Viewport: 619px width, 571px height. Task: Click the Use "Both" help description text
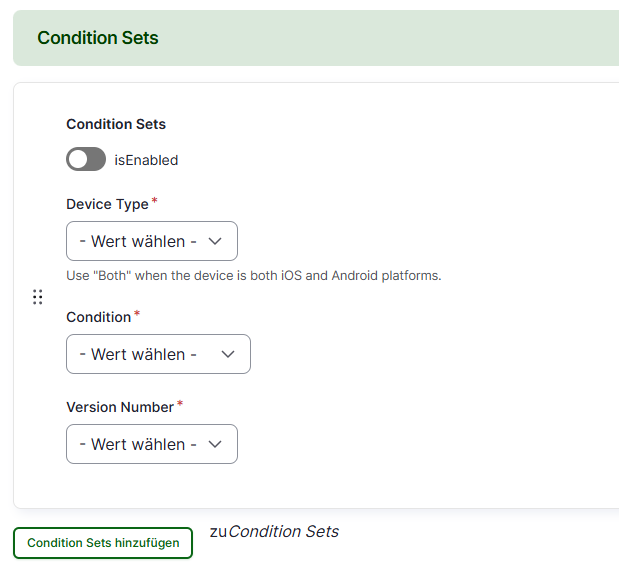[x=254, y=275]
